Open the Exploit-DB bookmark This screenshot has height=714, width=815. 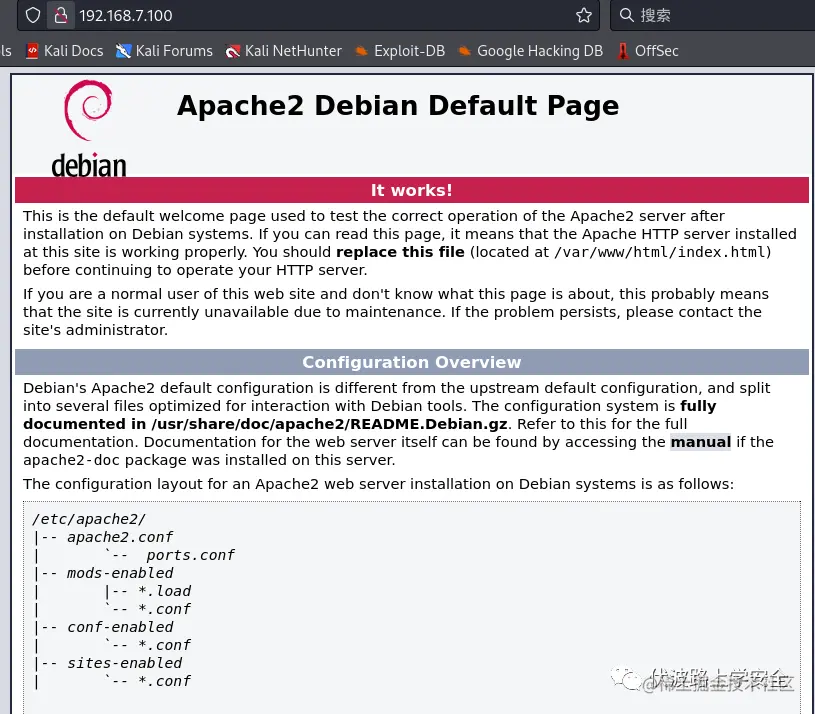point(400,51)
